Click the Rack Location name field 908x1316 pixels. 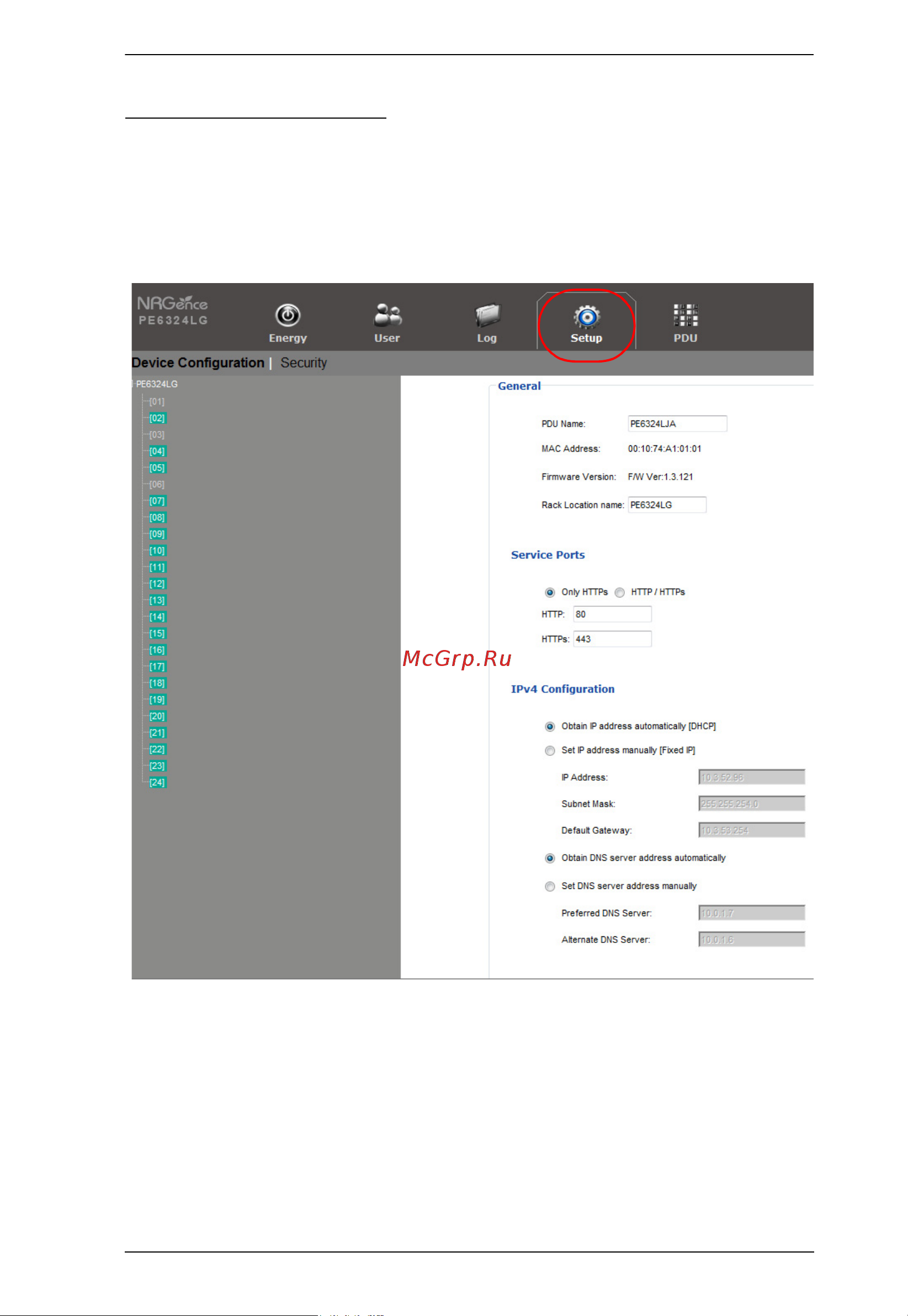[667, 505]
